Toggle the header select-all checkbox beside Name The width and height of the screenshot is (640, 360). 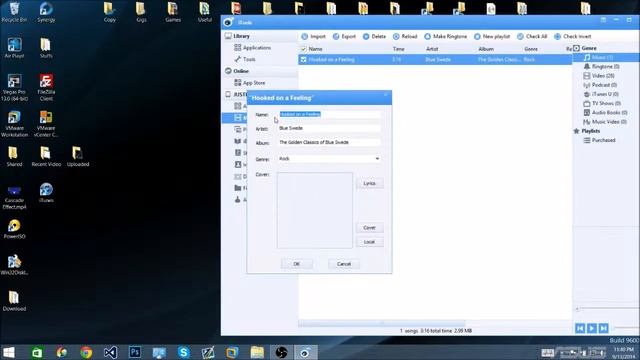[303, 49]
